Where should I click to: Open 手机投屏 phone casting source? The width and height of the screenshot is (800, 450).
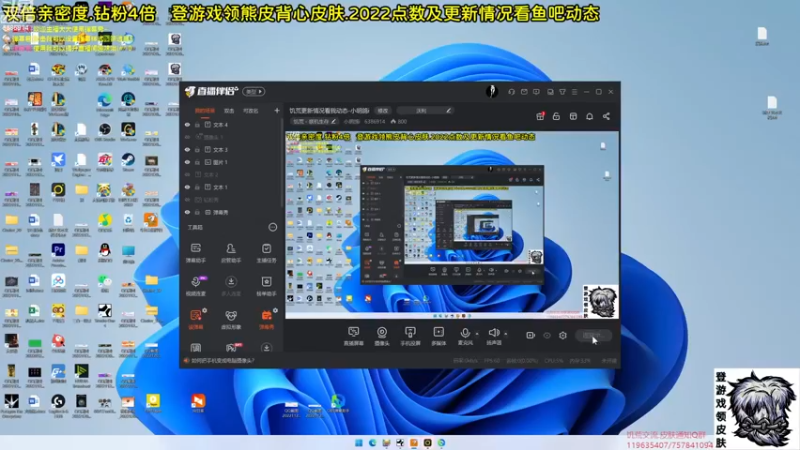(410, 336)
